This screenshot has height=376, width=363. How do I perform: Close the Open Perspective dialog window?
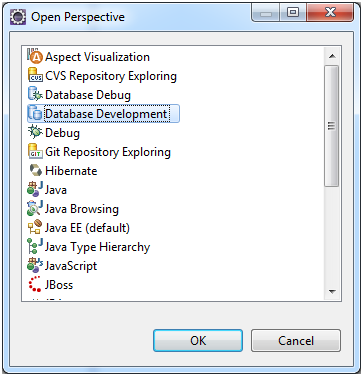coord(330,13)
